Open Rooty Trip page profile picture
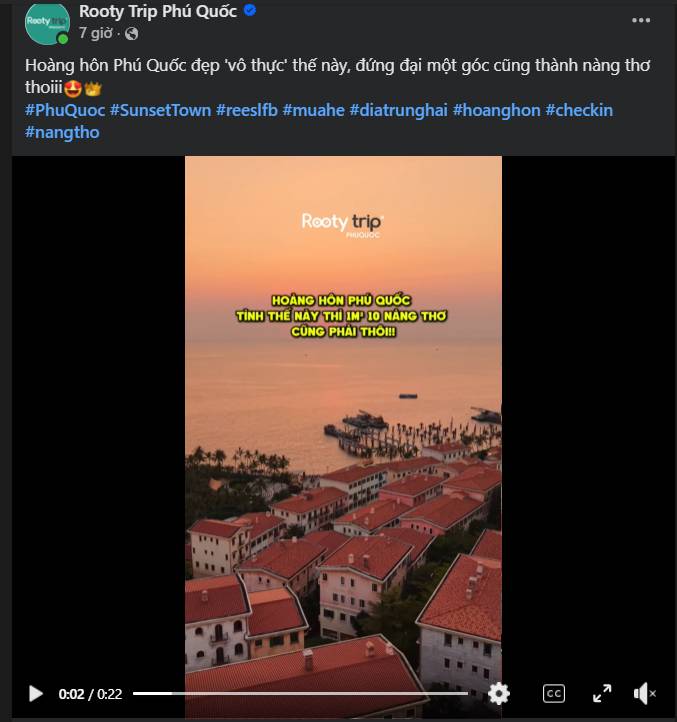Screen dimensions: 677x722 point(47,23)
